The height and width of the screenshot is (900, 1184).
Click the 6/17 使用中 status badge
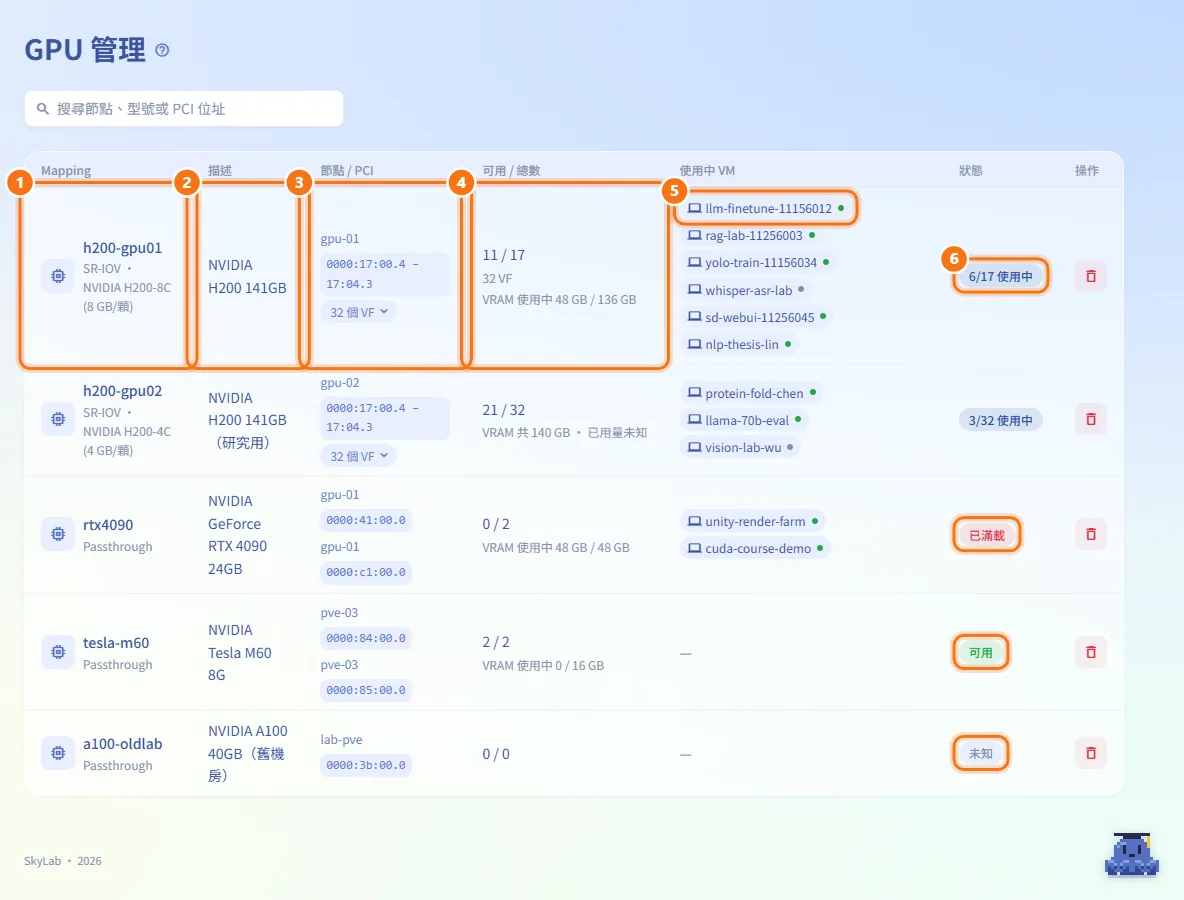(x=1001, y=276)
